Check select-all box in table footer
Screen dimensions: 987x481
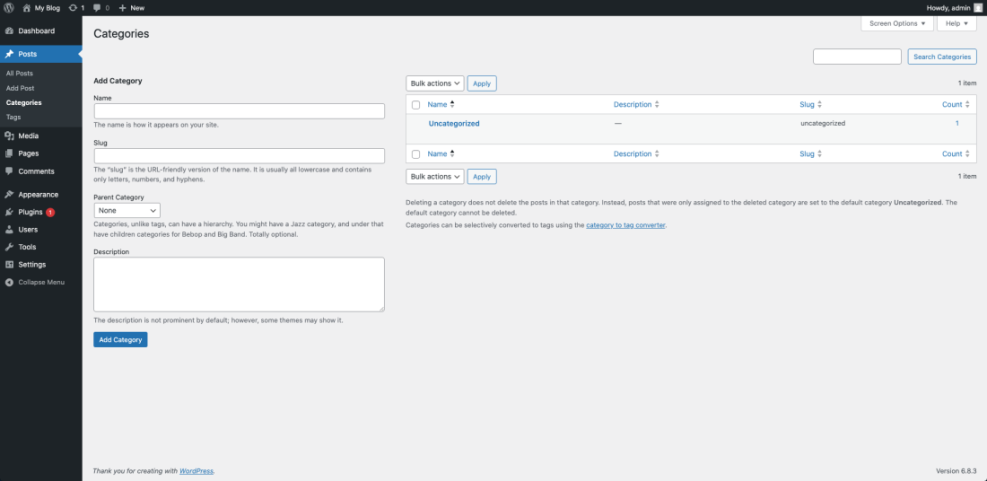(415, 154)
